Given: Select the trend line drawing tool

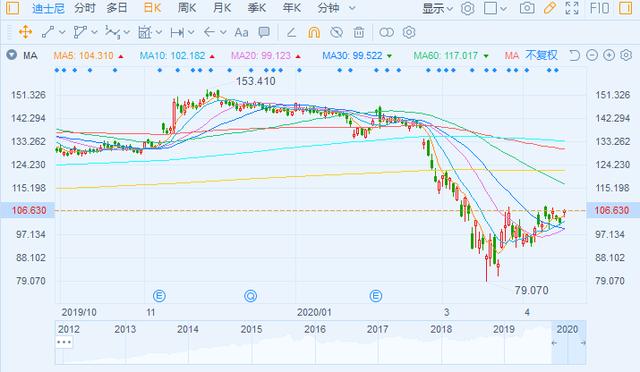Looking at the screenshot, I should 48,32.
